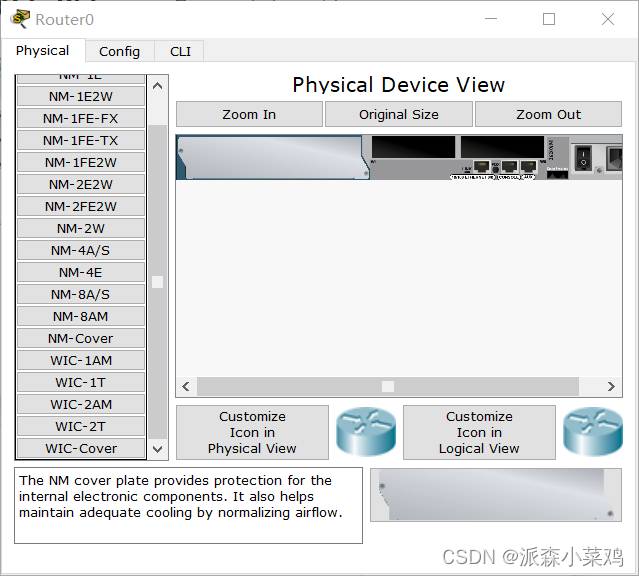This screenshot has width=639, height=576.
Task: Click the module list scroll down arrow
Action: tap(158, 449)
